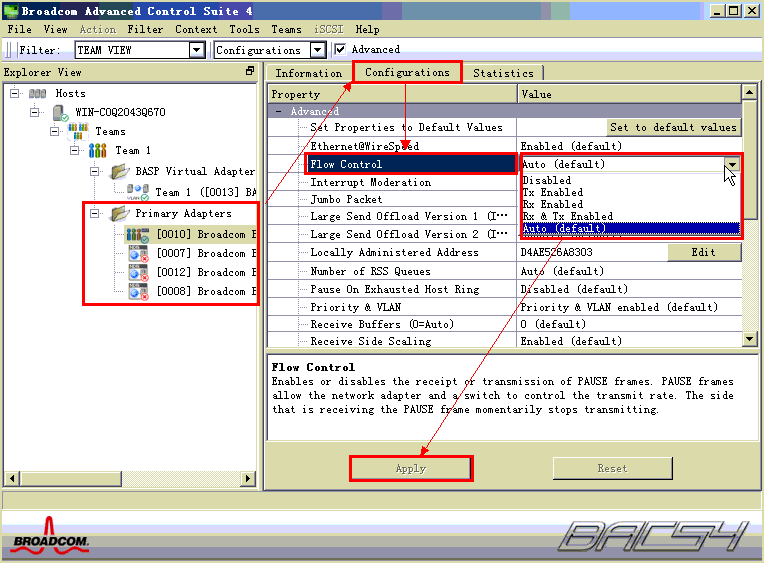
Task: Collapse the BASP Virtual Adapter node
Action: pos(95,171)
